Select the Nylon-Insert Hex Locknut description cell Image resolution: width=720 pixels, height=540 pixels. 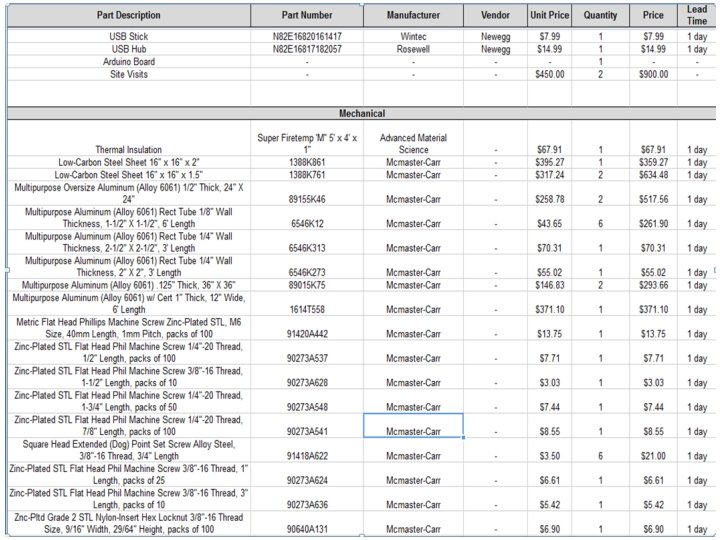[x=129, y=523]
